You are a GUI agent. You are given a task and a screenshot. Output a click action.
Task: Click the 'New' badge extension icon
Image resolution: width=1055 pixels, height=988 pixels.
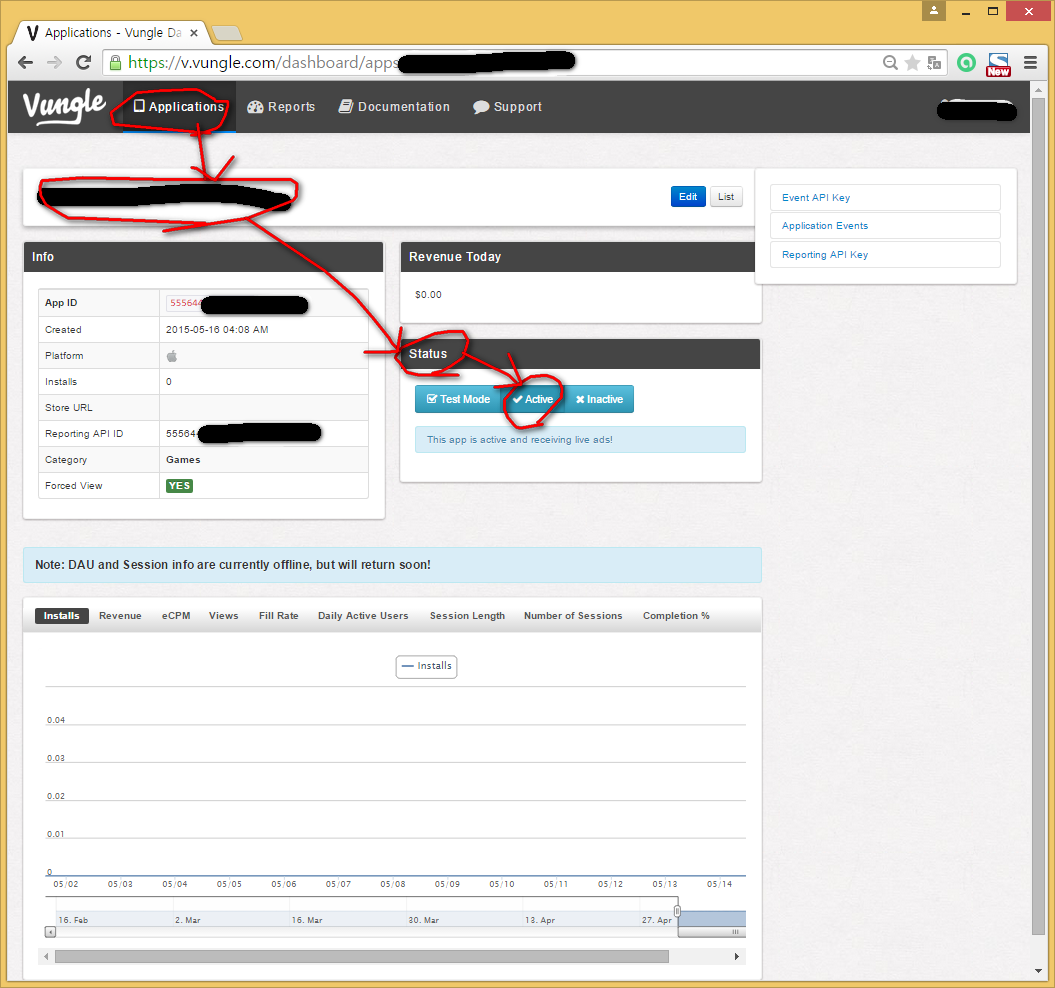point(998,64)
